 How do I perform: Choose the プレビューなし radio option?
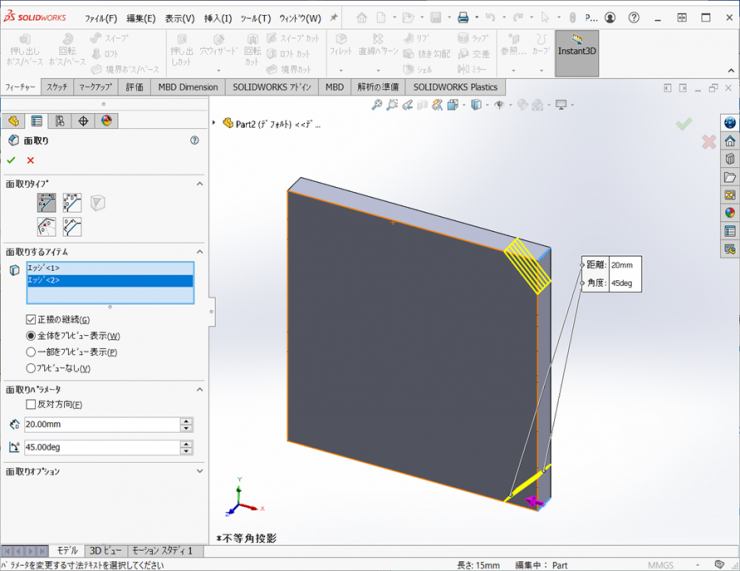(x=31, y=368)
